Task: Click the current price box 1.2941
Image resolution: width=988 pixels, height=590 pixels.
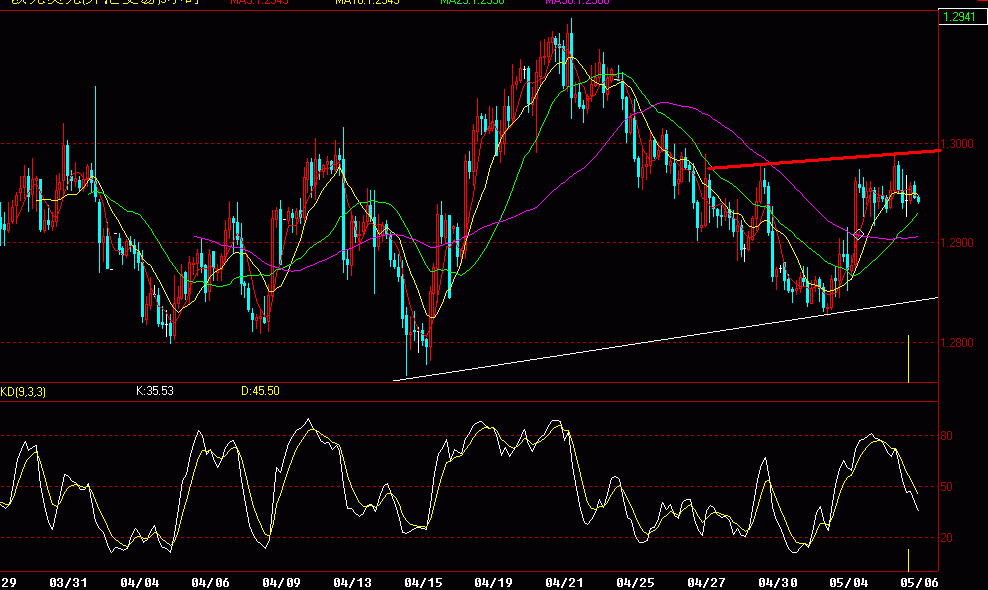Action: click(961, 17)
